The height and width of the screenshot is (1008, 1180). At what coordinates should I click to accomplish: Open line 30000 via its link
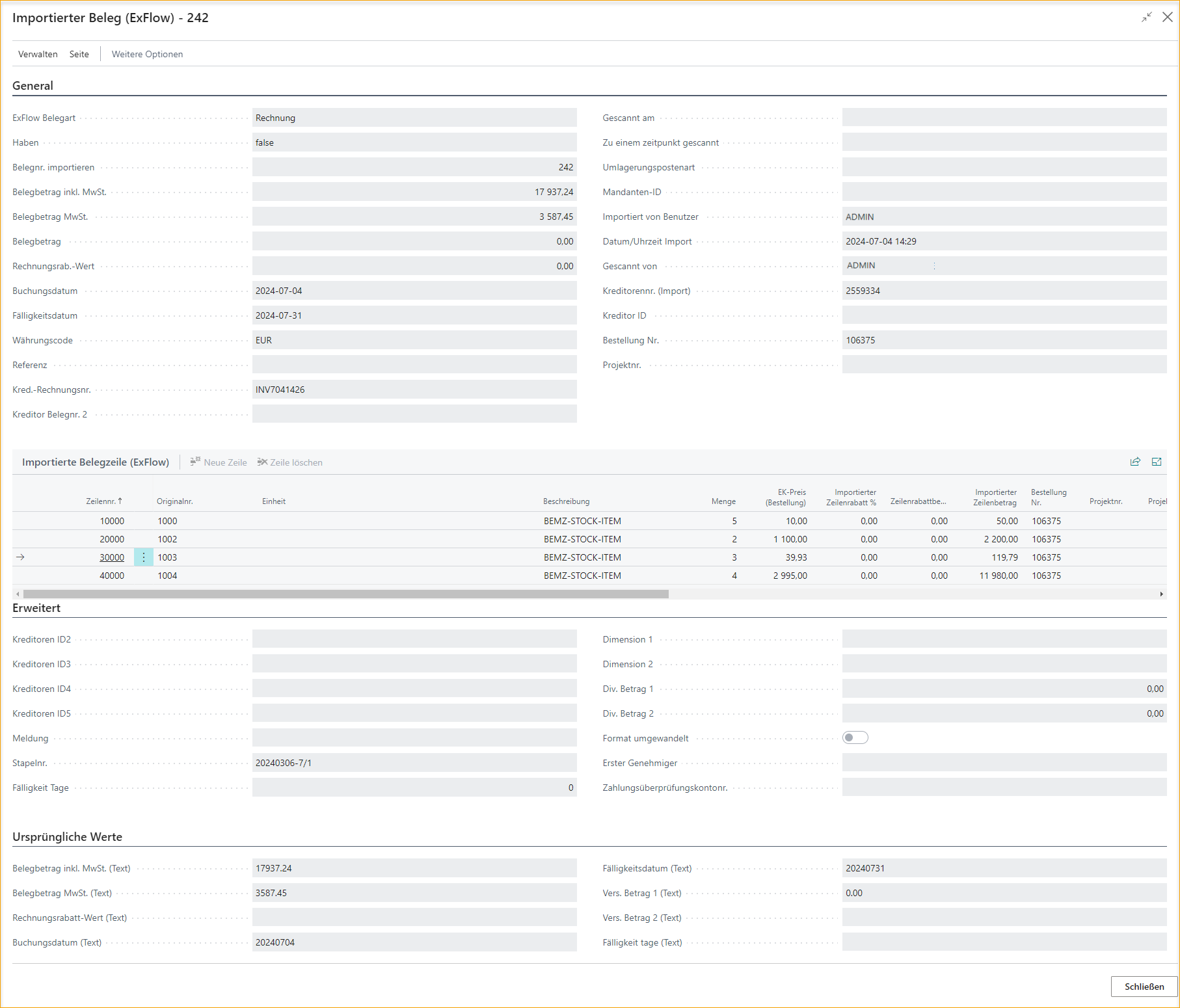(111, 557)
